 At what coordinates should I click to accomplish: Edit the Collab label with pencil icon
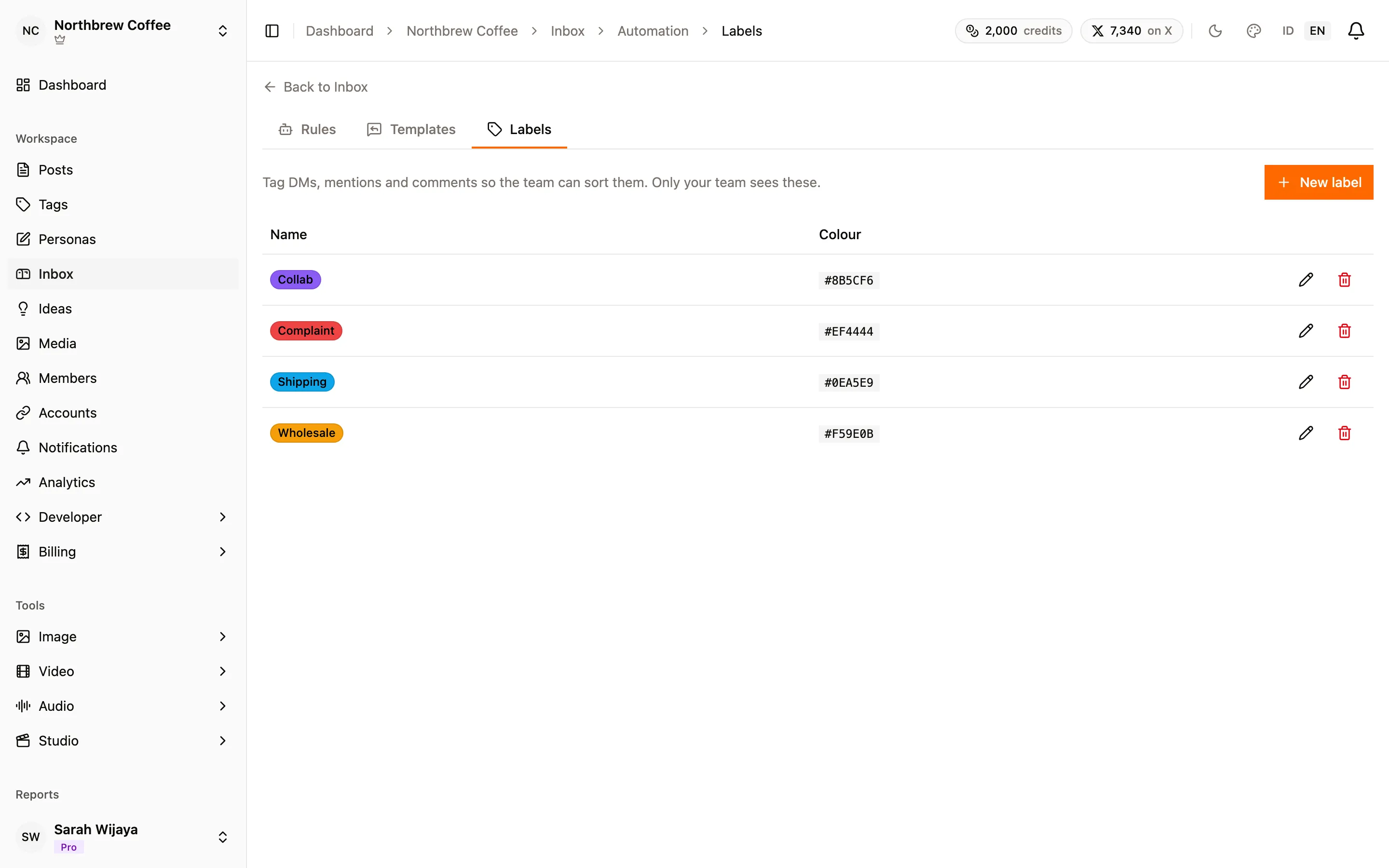click(x=1306, y=280)
